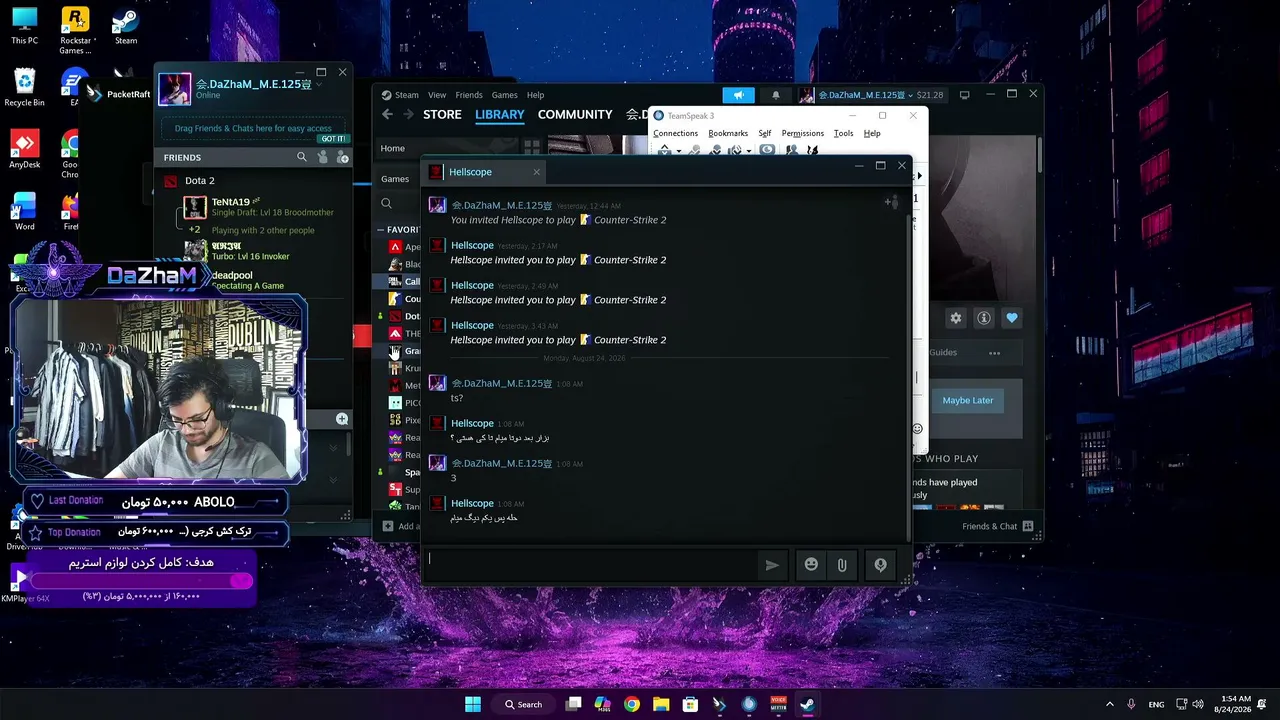Switch to Steam from the taskbar
Image resolution: width=1280 pixels, height=720 pixels.
[807, 704]
